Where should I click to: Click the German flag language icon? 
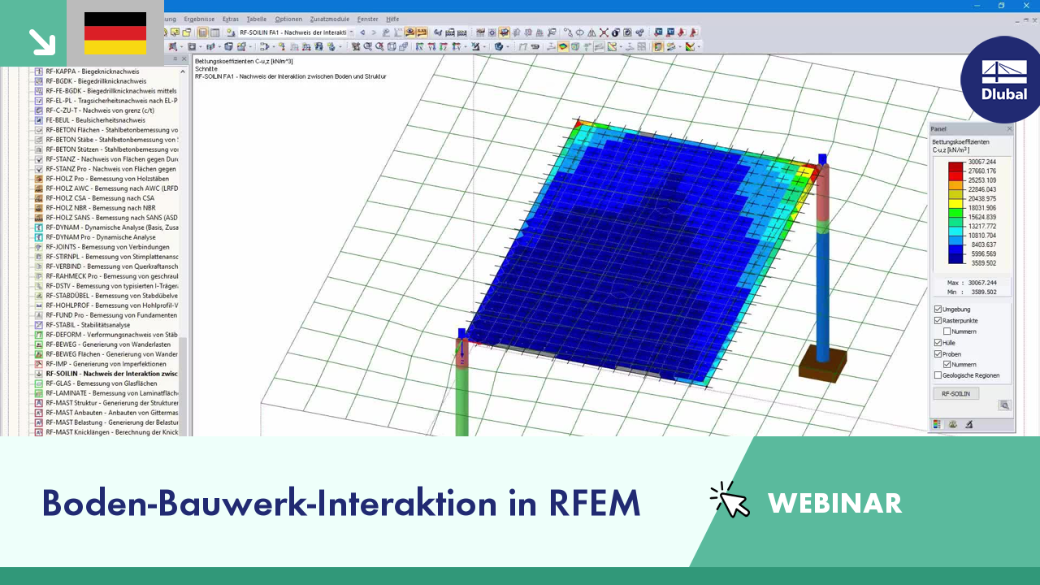pyautogui.click(x=115, y=33)
